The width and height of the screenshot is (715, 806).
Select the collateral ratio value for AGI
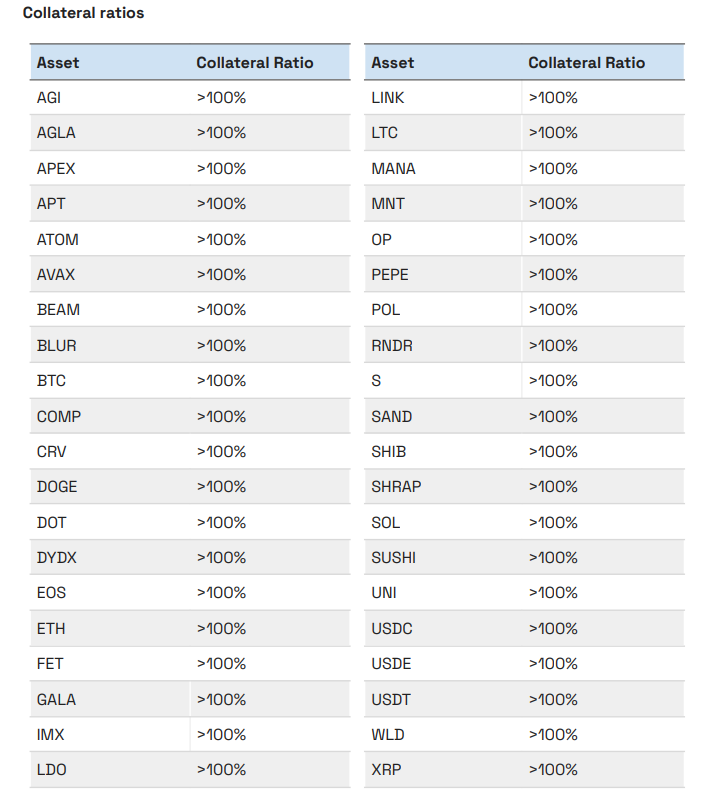pos(221,98)
